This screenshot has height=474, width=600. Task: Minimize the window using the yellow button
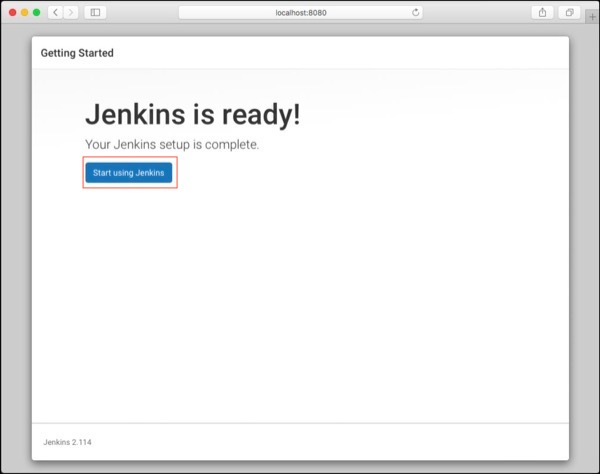(x=24, y=13)
